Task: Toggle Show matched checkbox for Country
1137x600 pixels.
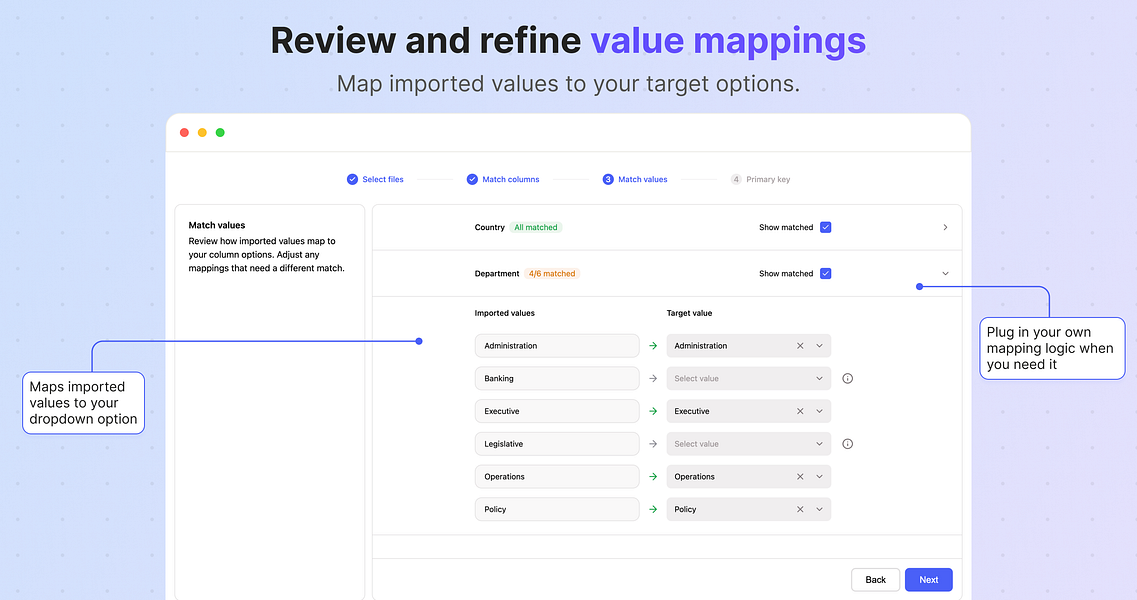Action: coord(825,227)
